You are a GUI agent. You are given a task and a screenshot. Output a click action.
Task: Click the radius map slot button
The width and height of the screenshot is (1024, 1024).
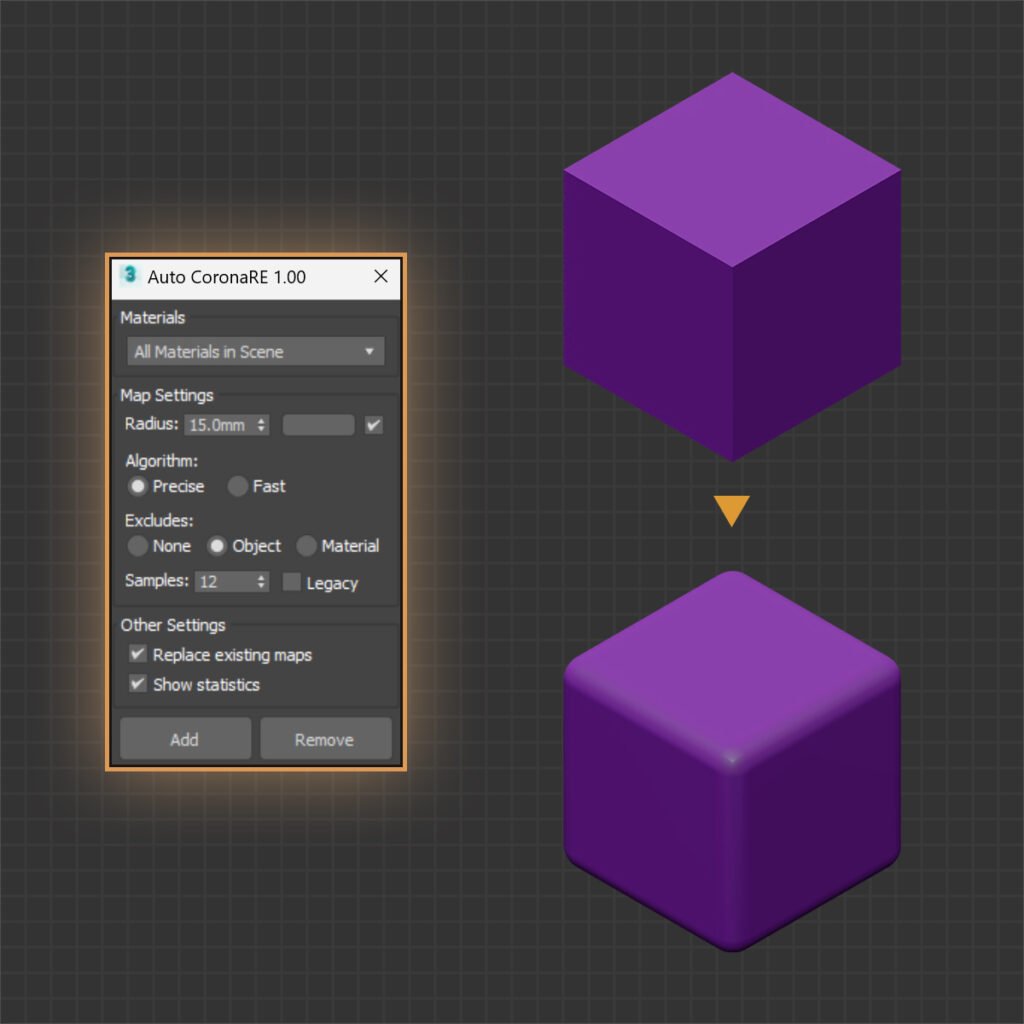click(319, 425)
